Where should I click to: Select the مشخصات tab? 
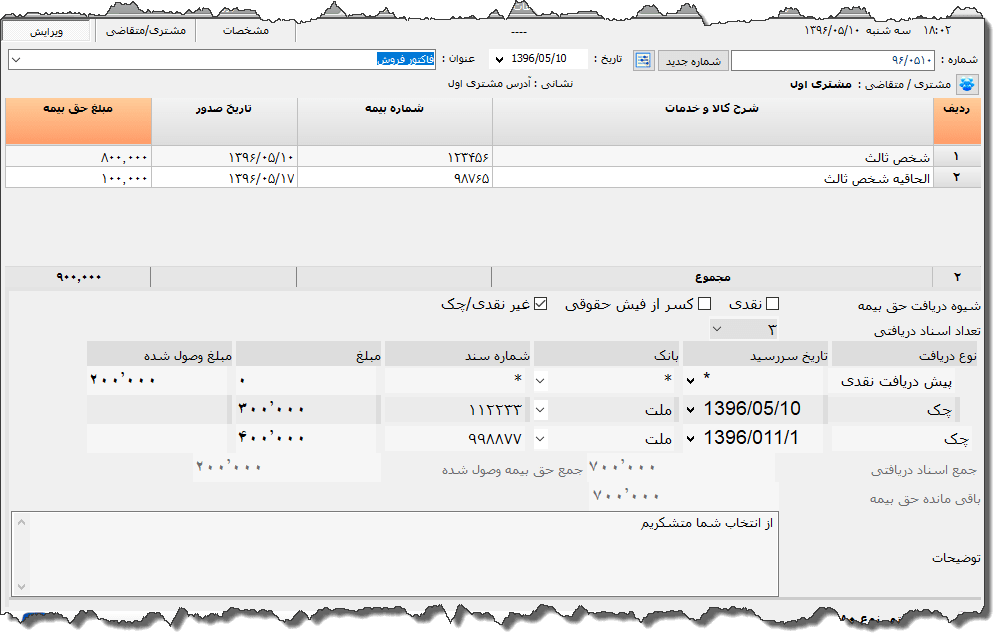[245, 31]
